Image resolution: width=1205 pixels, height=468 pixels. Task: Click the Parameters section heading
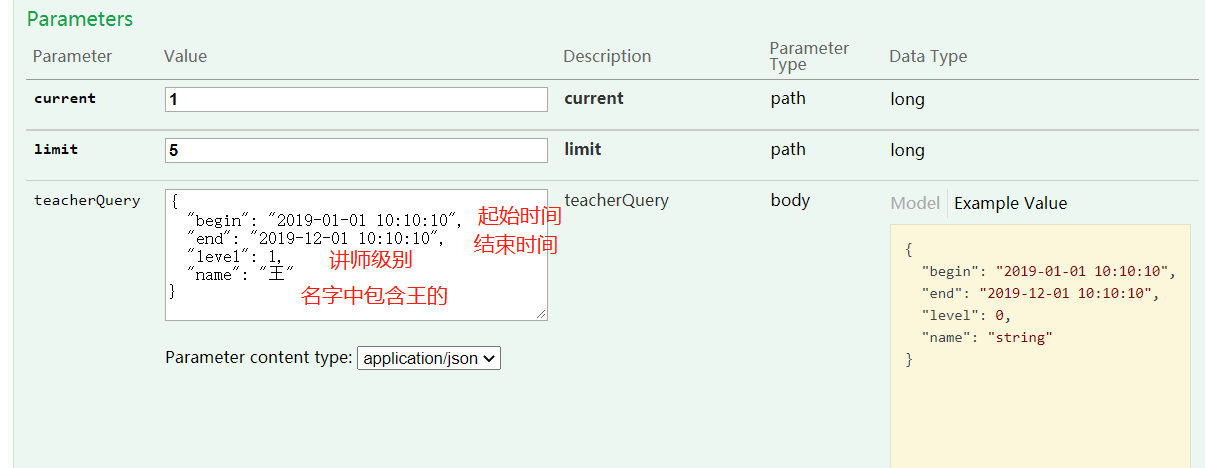click(x=80, y=19)
